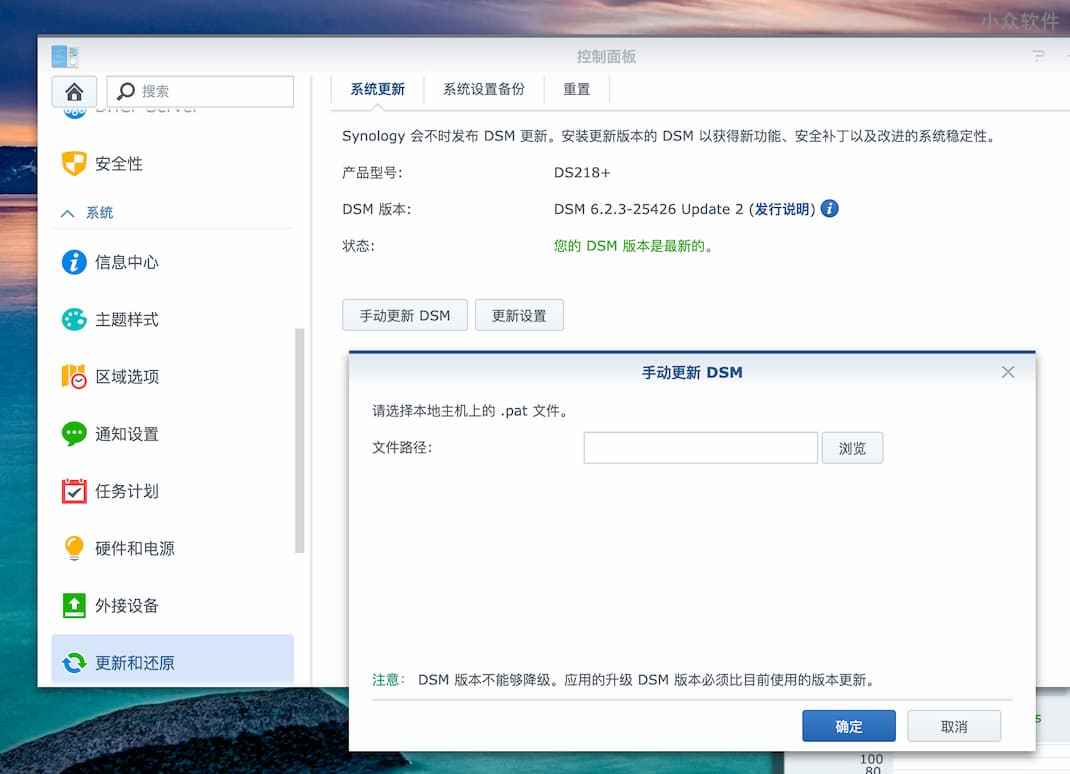Open Update and Restore icon

(x=74, y=663)
